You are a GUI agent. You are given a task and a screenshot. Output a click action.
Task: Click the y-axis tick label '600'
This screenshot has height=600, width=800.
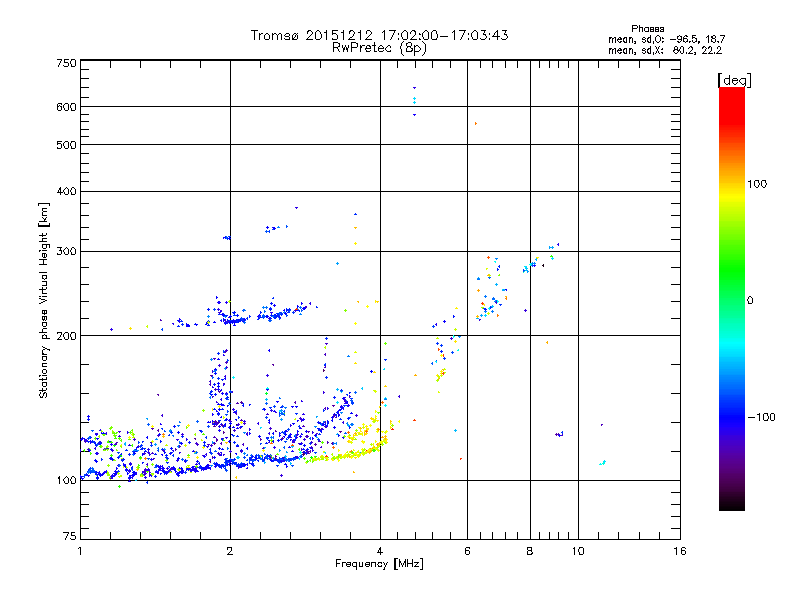(66, 107)
